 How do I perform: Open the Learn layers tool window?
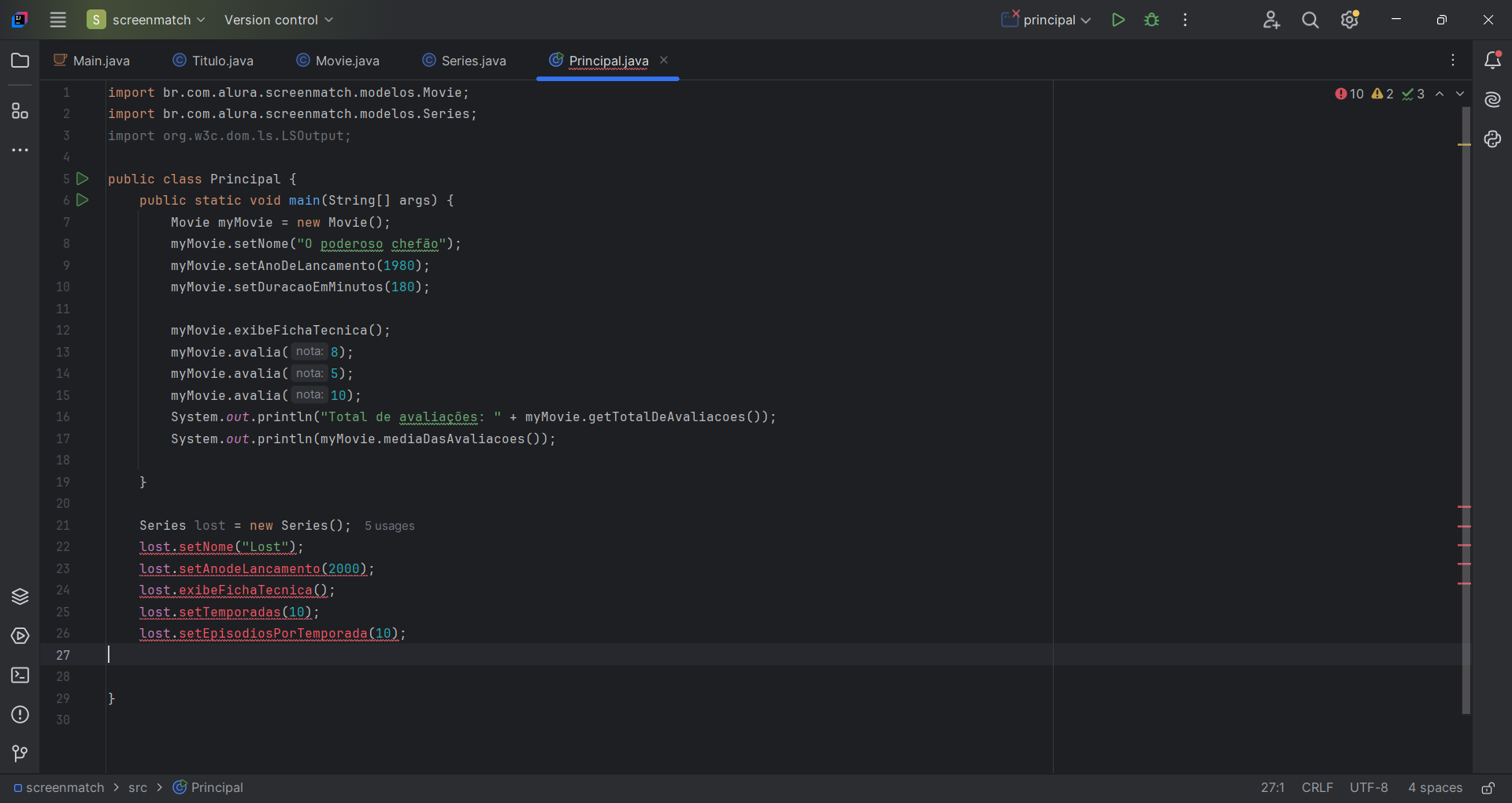[20, 597]
